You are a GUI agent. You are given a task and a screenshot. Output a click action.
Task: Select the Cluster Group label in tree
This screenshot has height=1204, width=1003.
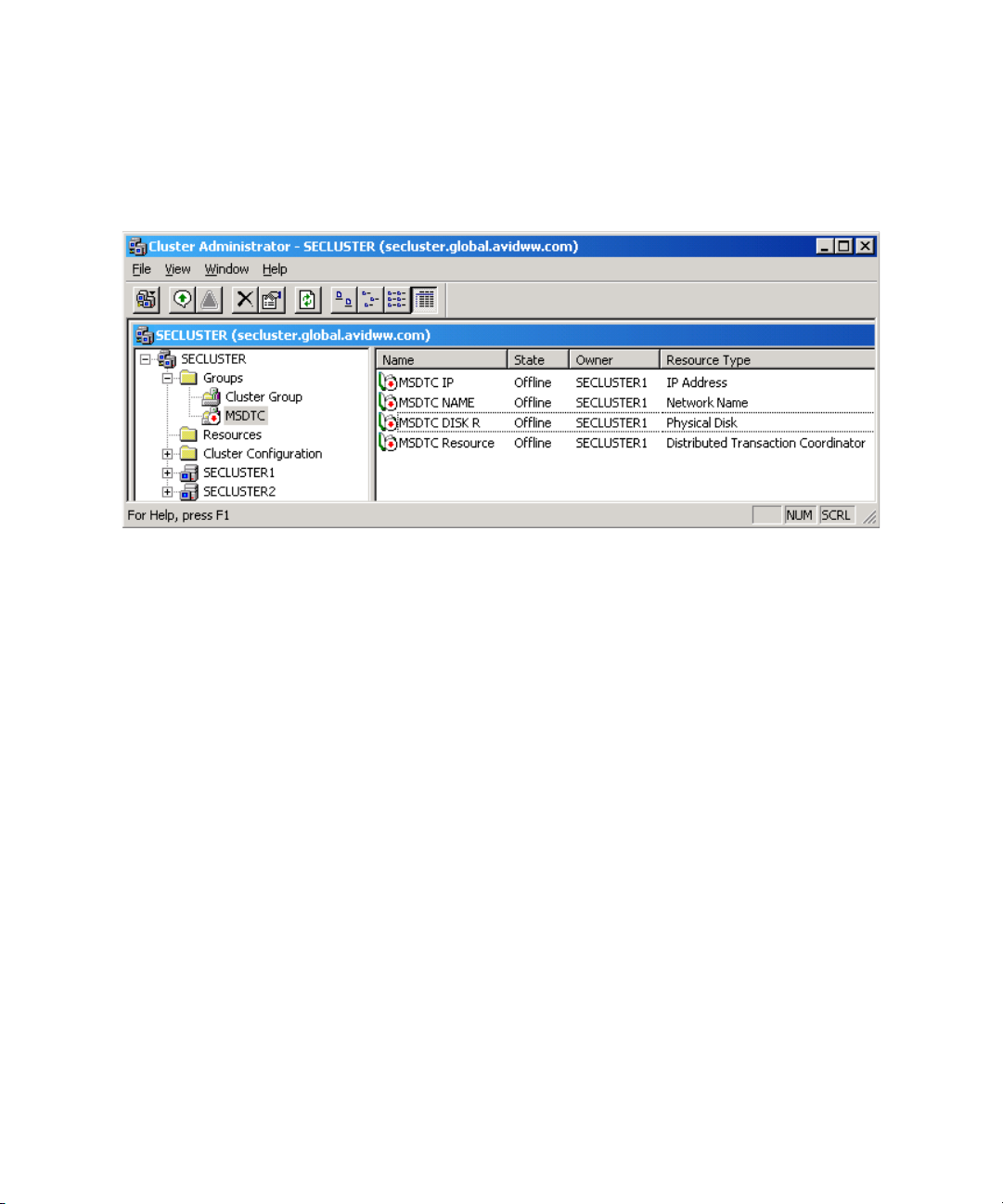[264, 397]
